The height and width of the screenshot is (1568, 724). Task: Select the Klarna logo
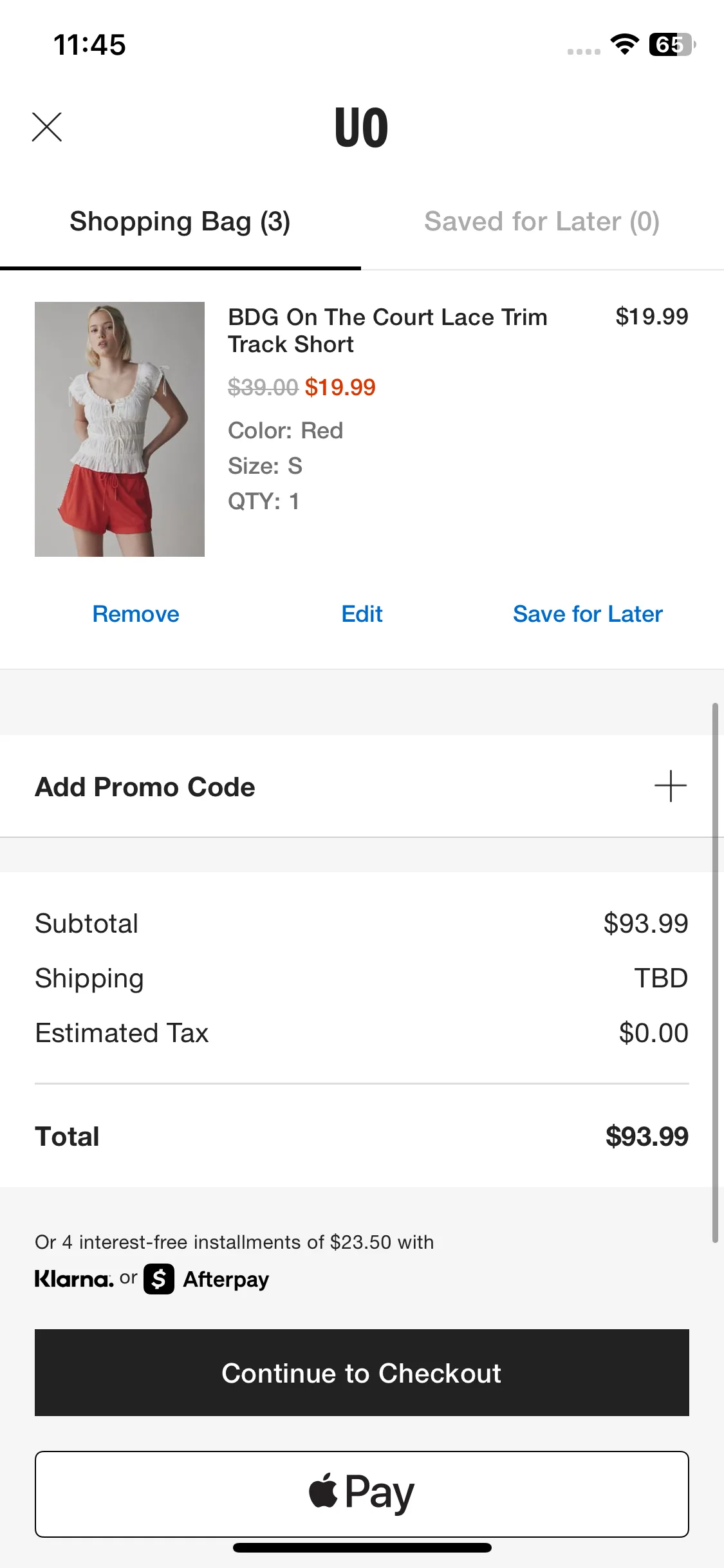74,1278
